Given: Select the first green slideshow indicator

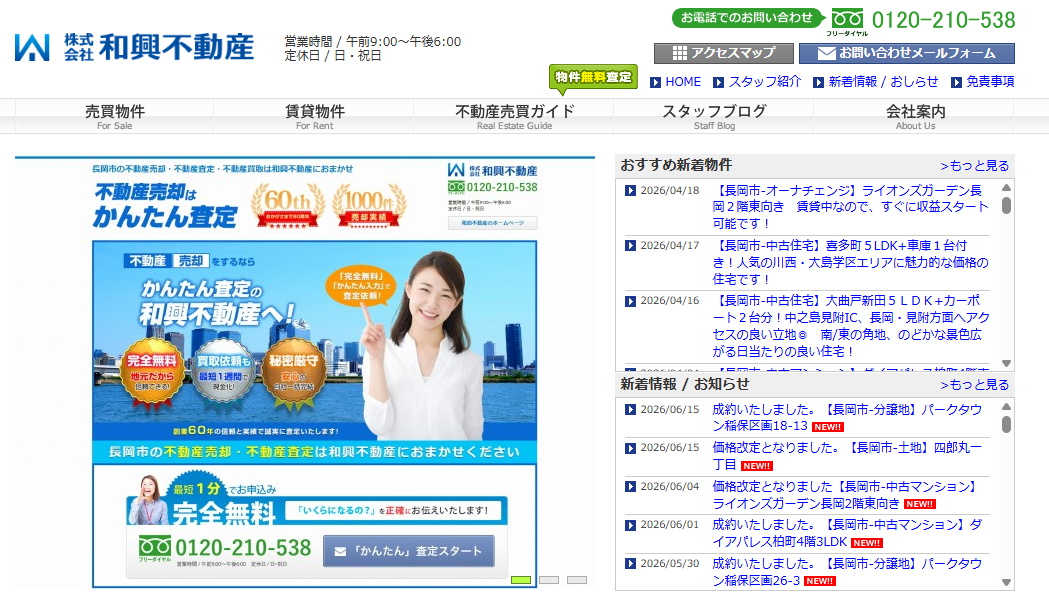Looking at the screenshot, I should (x=520, y=580).
